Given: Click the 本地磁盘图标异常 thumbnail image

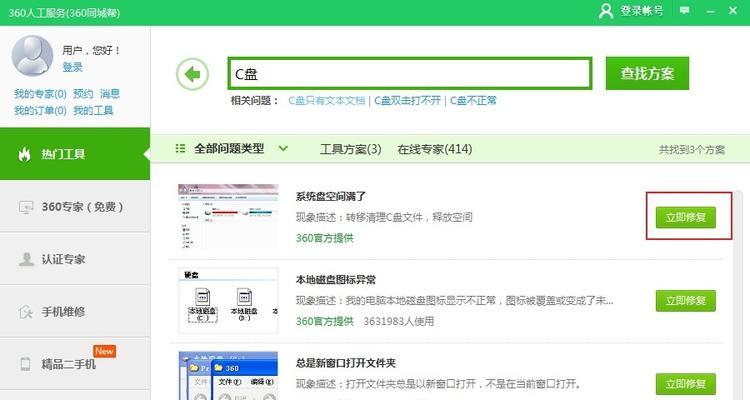Looking at the screenshot, I should [x=228, y=300].
